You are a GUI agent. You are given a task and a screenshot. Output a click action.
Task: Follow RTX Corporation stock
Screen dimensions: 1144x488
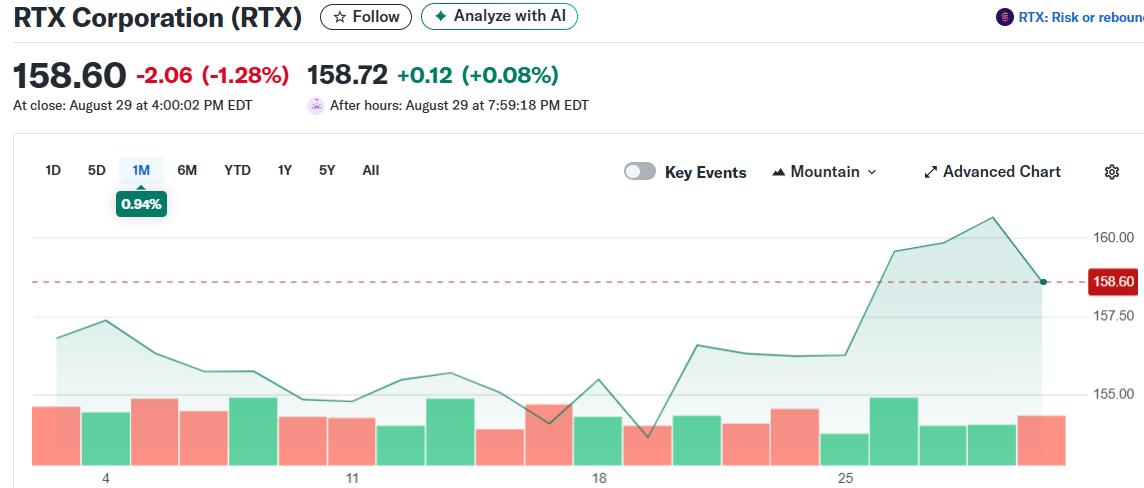pos(366,17)
